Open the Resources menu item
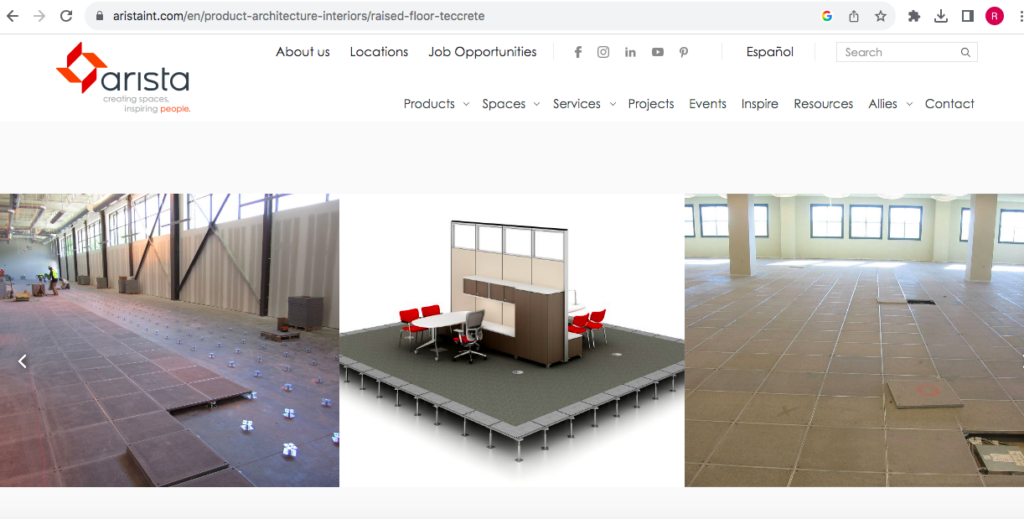Image resolution: width=1024 pixels, height=519 pixels. coord(823,104)
